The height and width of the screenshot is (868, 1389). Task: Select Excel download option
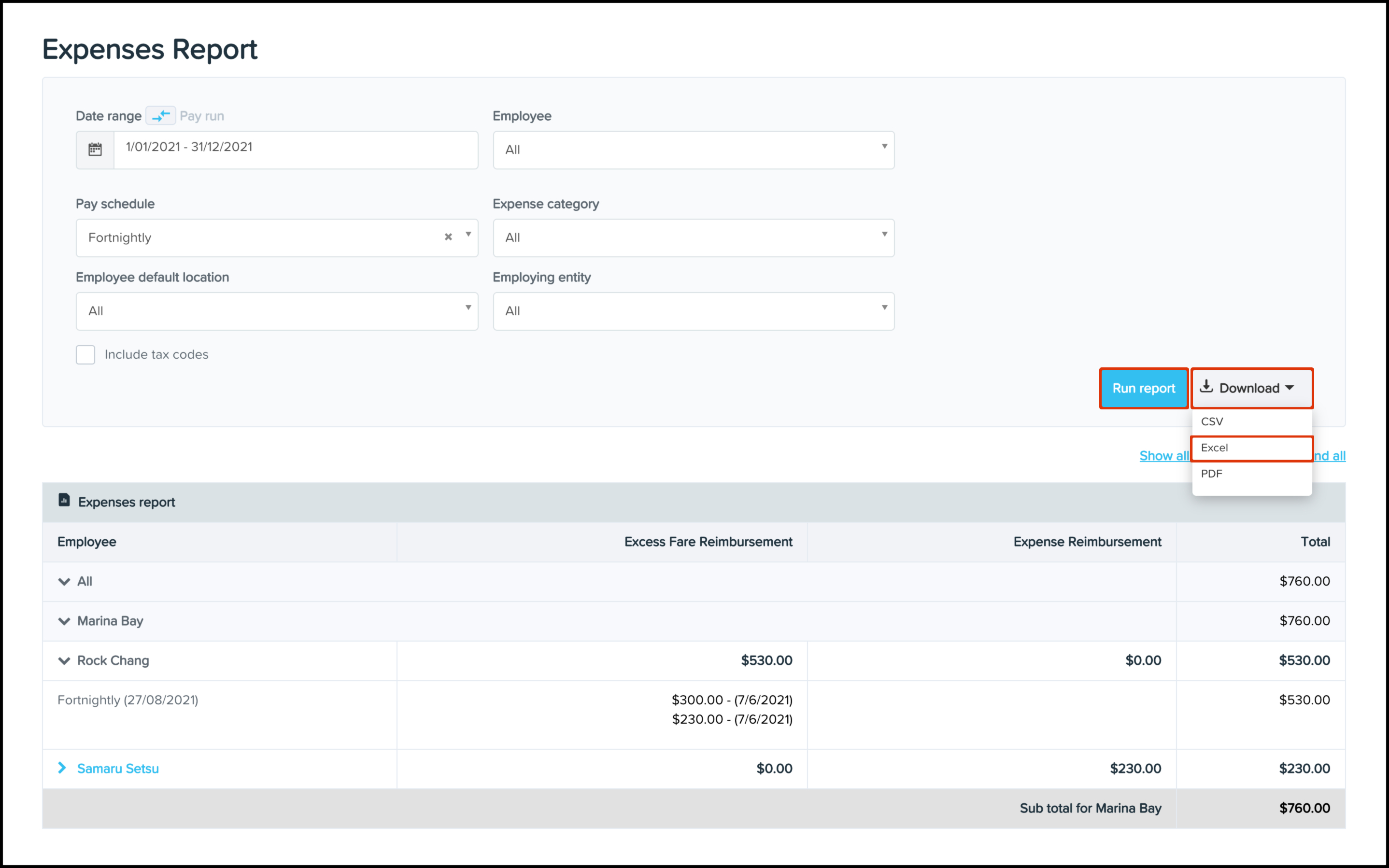[1215, 448]
